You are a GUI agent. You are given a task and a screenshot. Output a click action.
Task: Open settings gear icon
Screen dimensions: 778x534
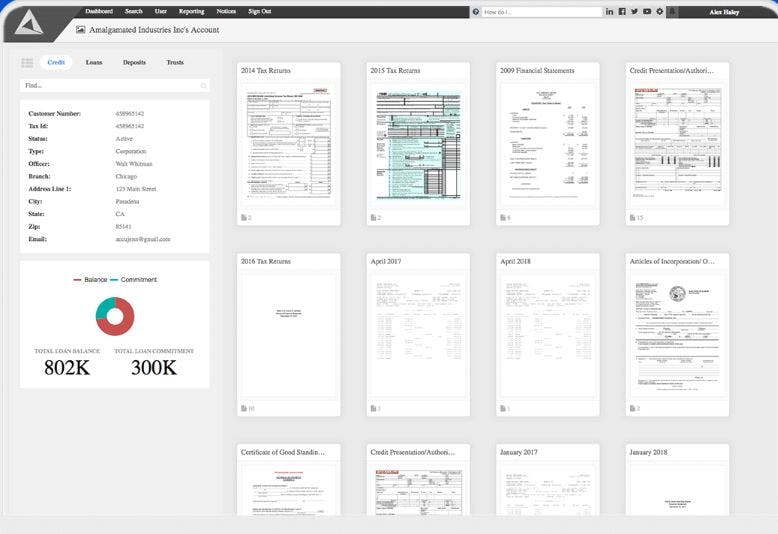tap(659, 11)
